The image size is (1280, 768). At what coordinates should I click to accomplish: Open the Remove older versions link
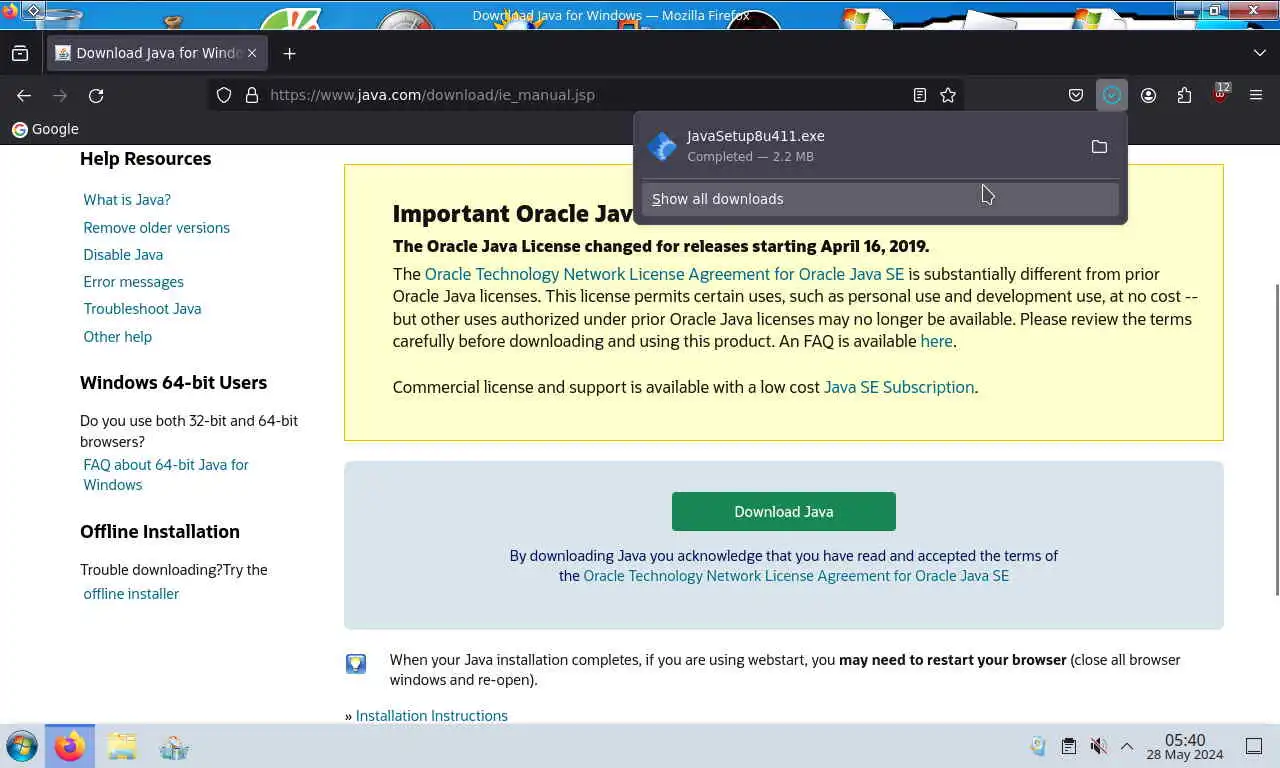(157, 227)
